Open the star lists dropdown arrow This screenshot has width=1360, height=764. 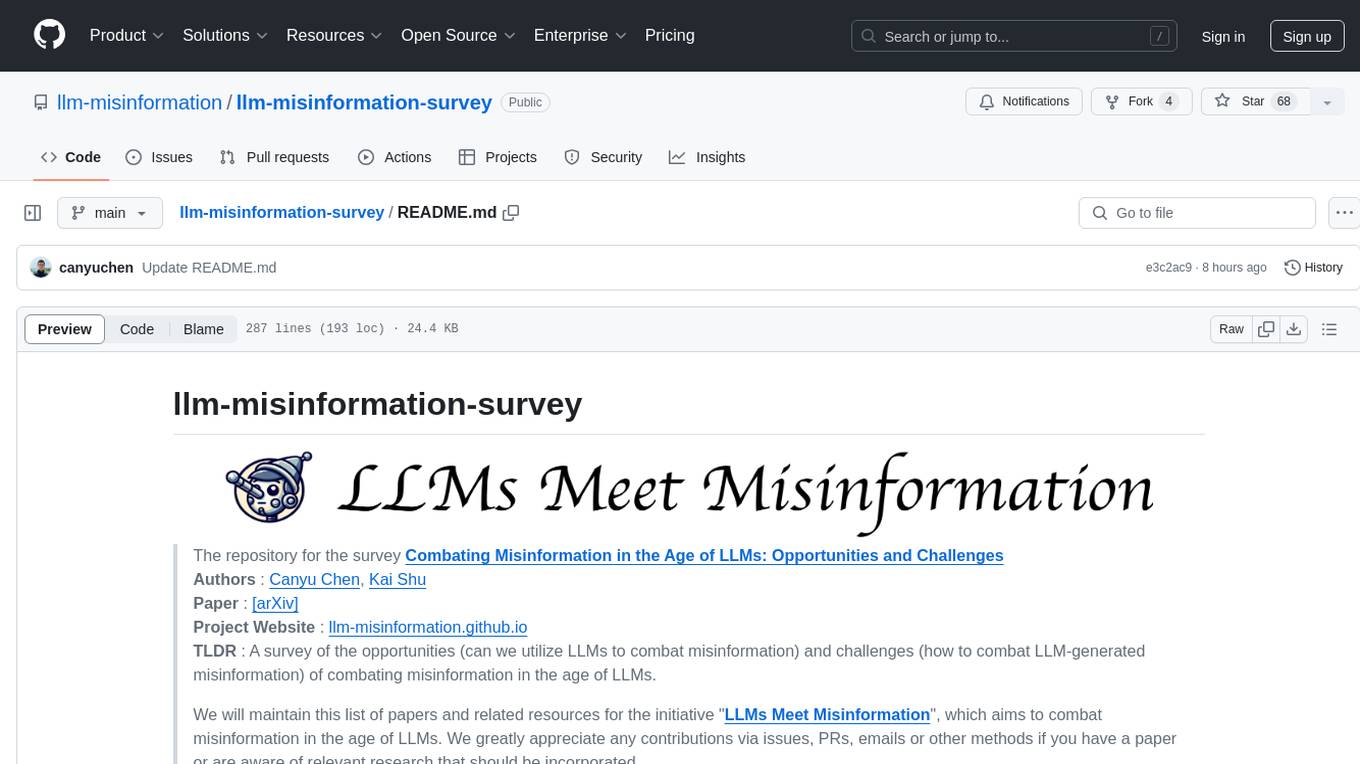[x=1327, y=101]
